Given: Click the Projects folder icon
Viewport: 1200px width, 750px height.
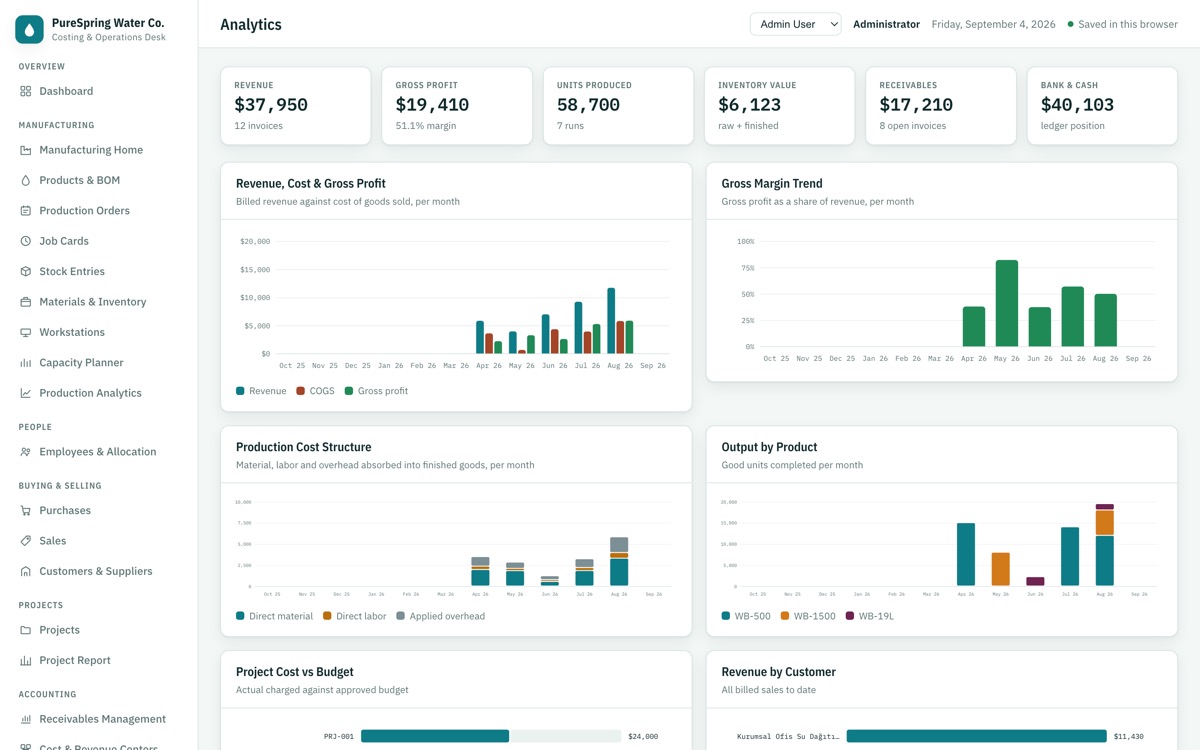Looking at the screenshot, I should click(x=26, y=630).
